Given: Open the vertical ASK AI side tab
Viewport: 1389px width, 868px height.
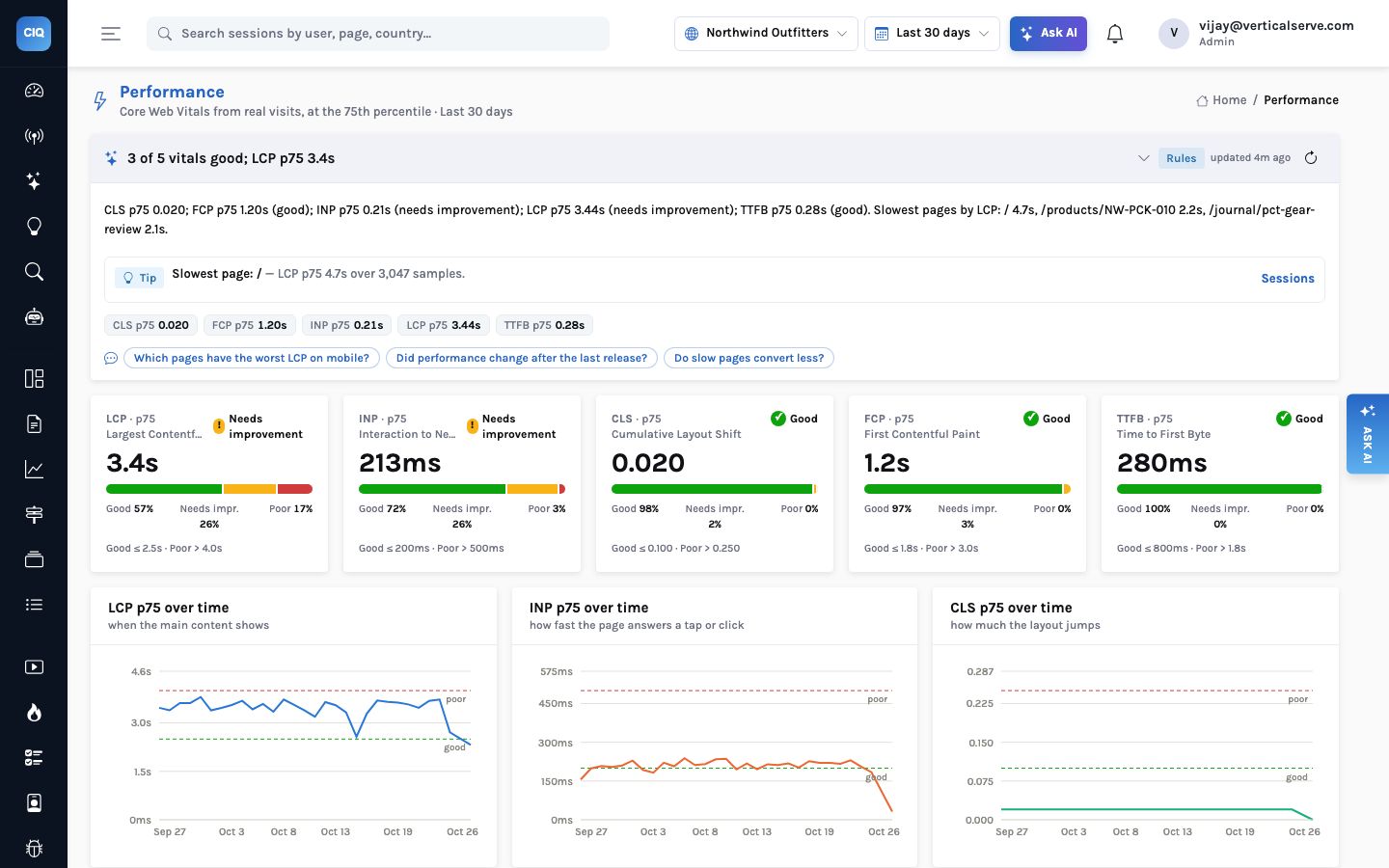Looking at the screenshot, I should pos(1368,434).
